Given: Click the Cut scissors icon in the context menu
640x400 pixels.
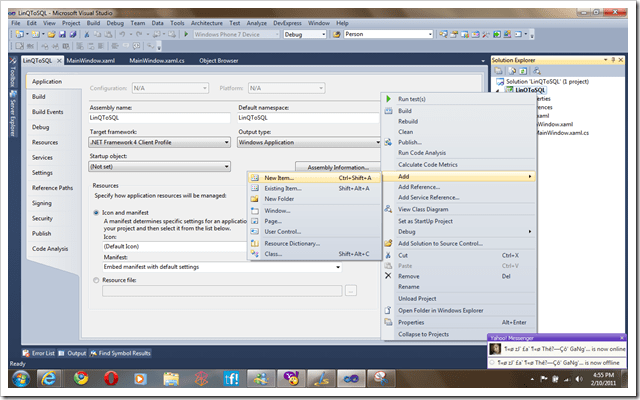Looking at the screenshot, I should [x=389, y=255].
